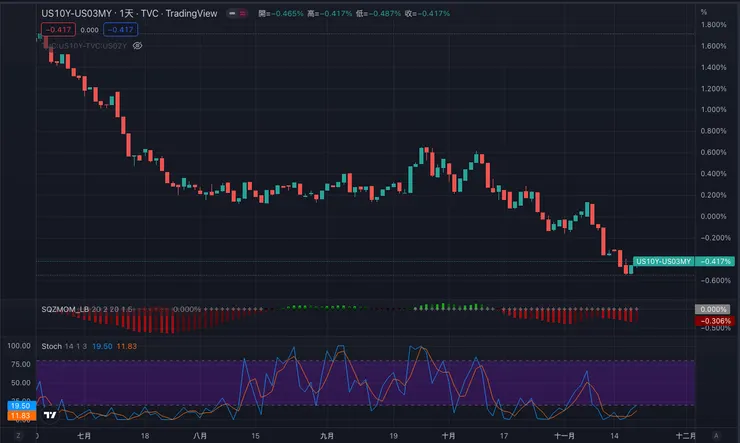Click blue buy price button -0.417
The width and height of the screenshot is (740, 443).
(x=120, y=30)
